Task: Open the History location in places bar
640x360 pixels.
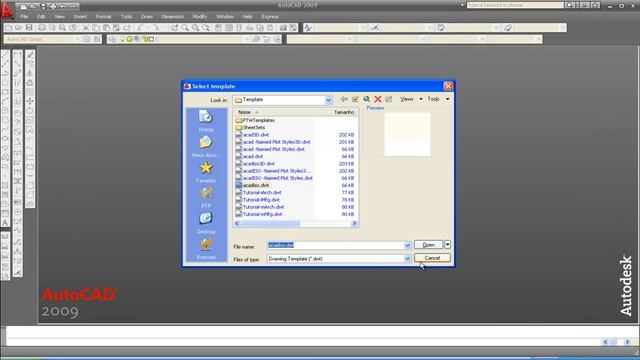Action: coord(206,120)
